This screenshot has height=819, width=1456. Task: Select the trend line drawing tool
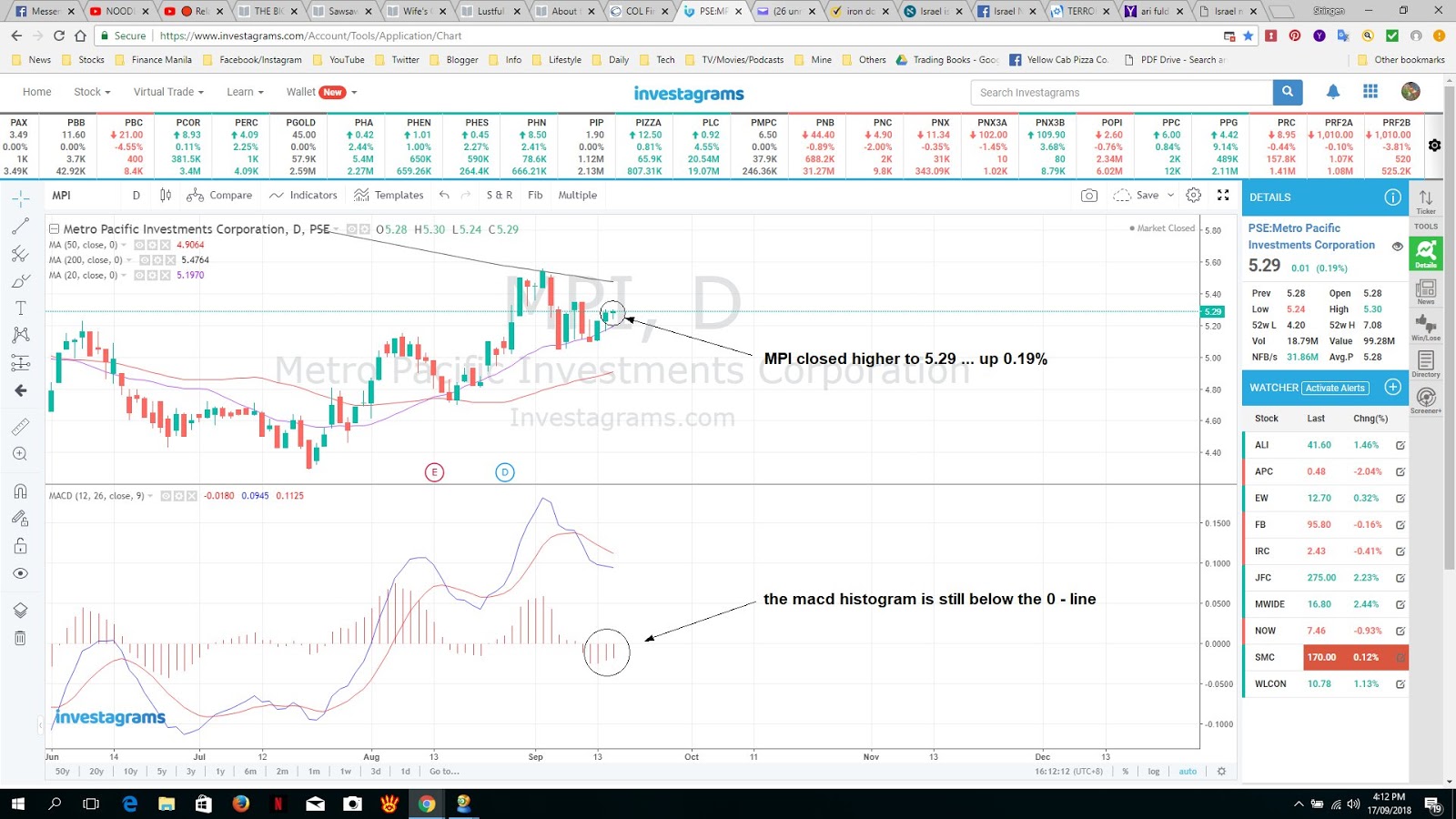(20, 226)
